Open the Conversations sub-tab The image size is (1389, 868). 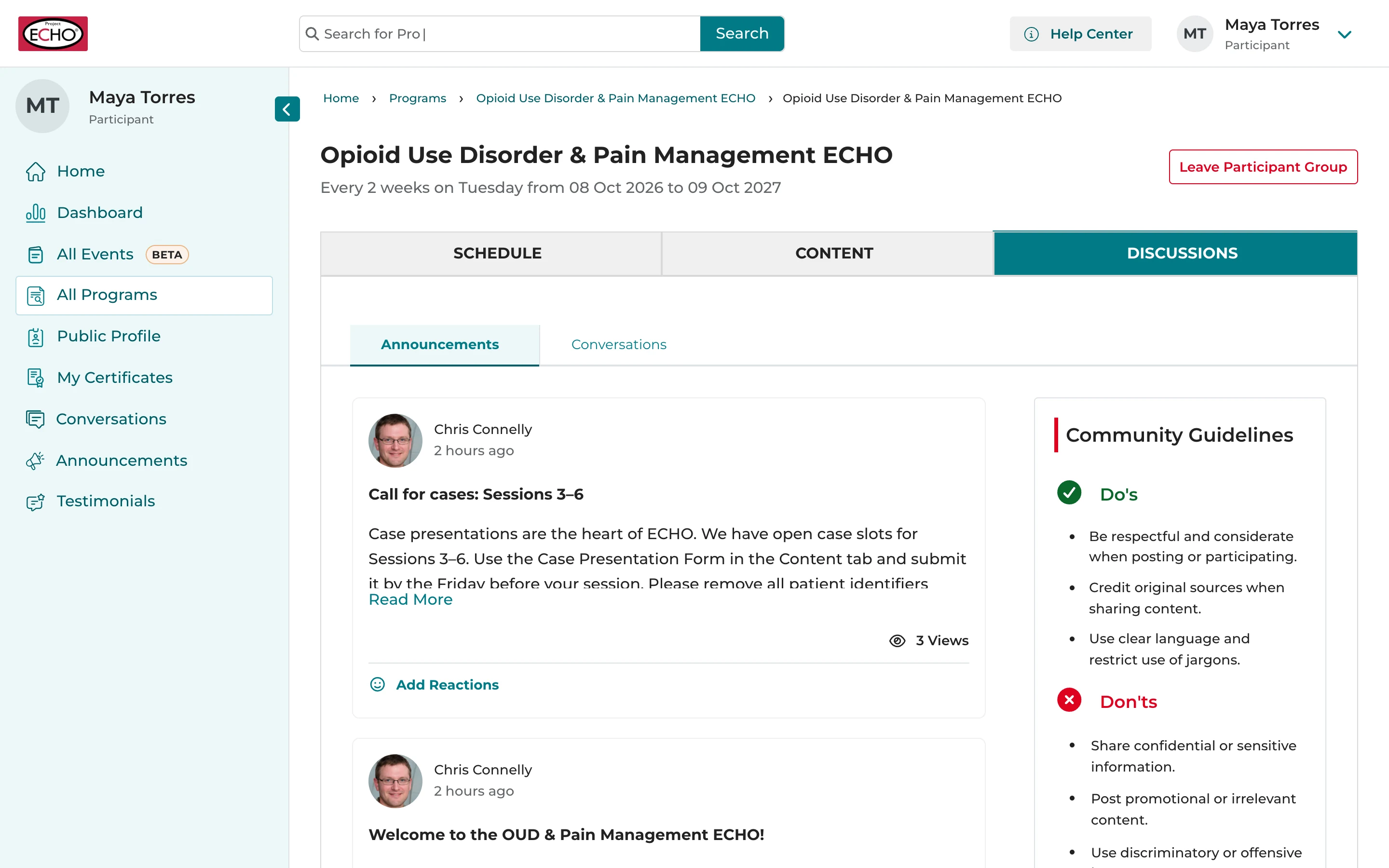[x=619, y=344]
